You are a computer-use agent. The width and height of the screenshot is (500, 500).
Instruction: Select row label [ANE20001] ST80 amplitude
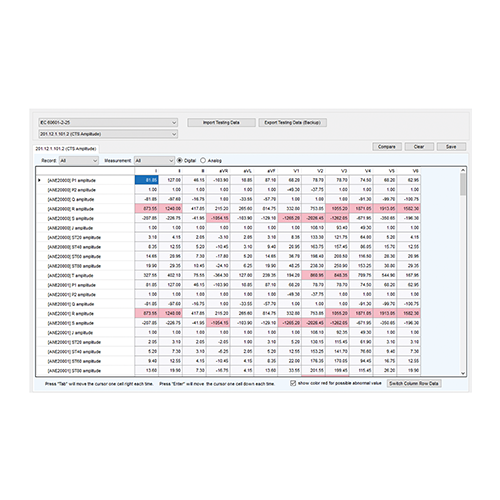tap(74, 371)
